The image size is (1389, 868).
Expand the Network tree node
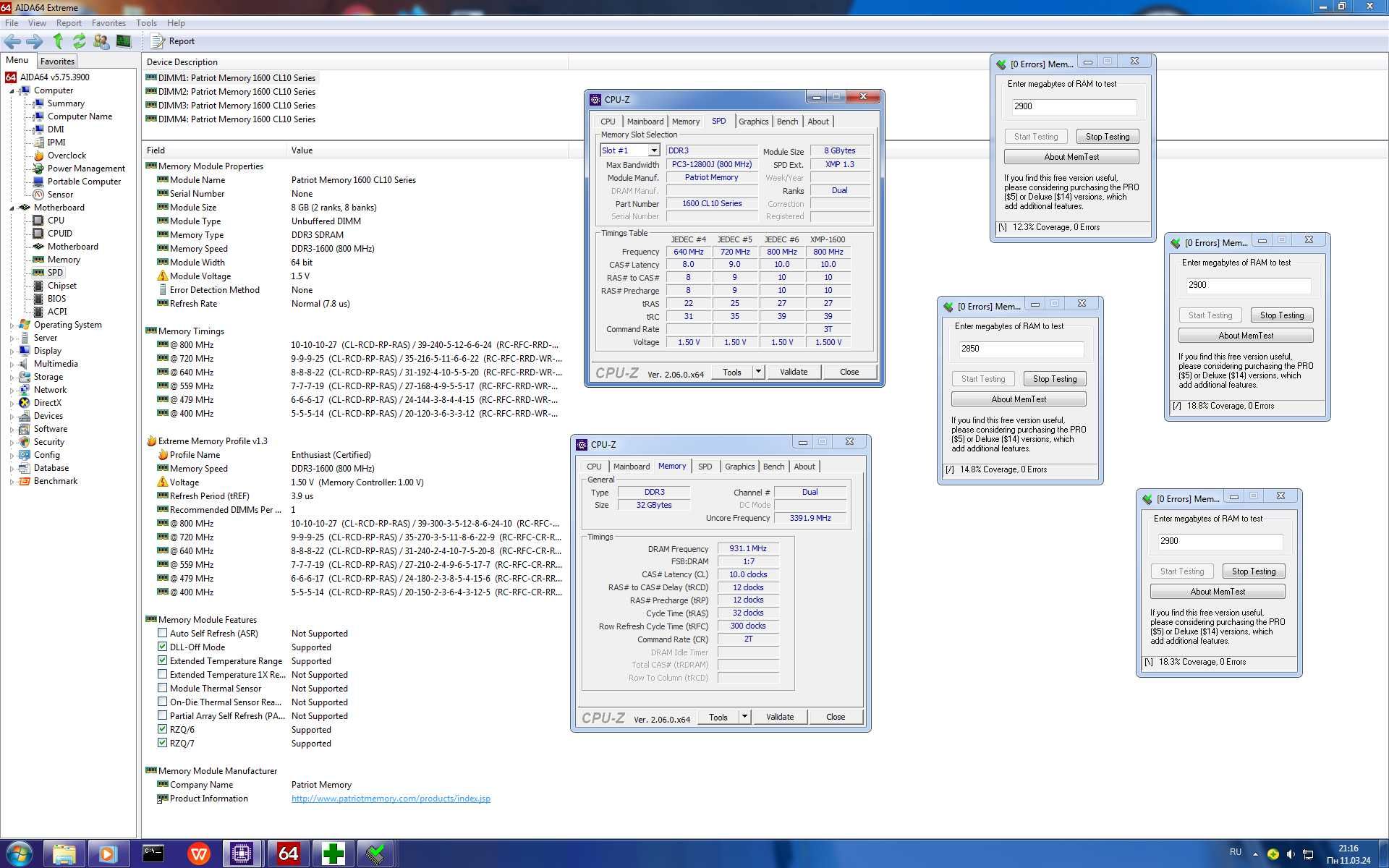tap(12, 391)
